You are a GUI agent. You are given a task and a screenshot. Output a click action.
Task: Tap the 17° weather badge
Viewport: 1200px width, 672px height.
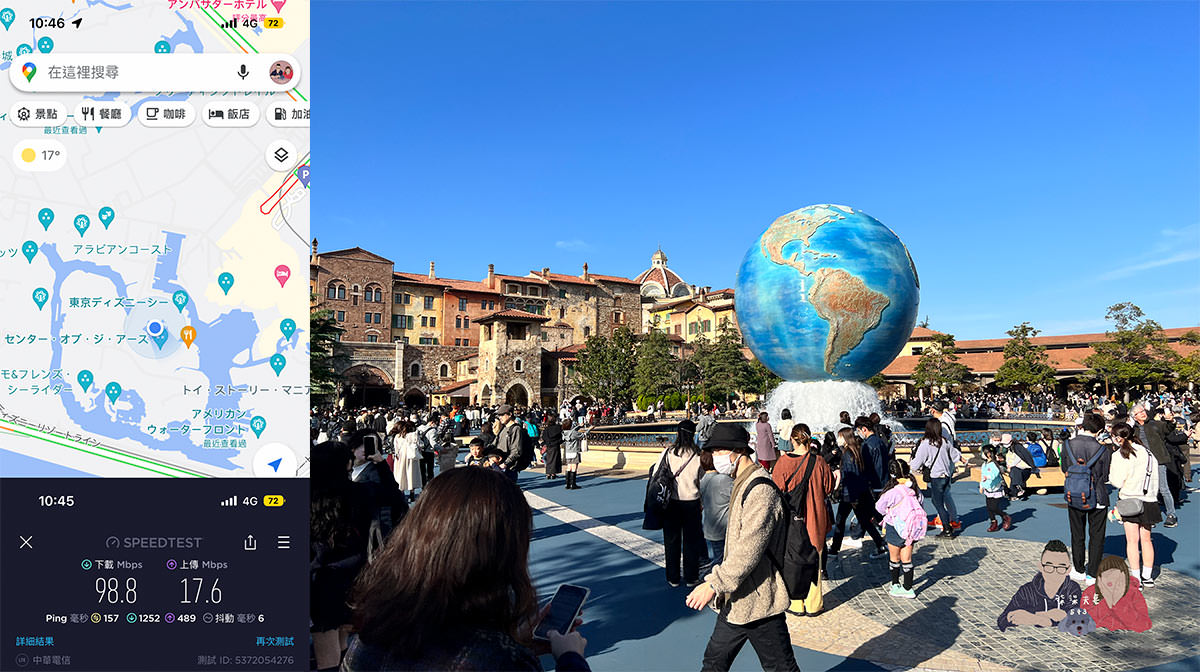[41, 155]
